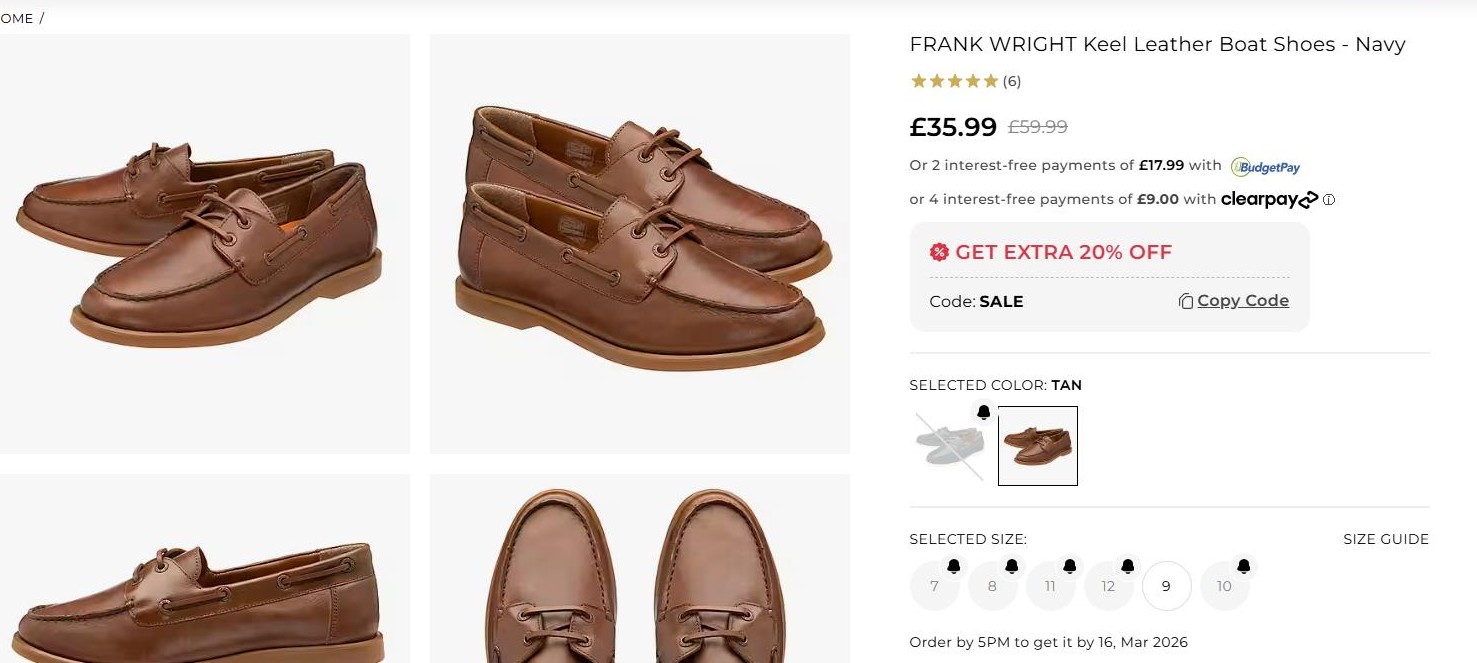Copy the SALE discount code

click(1233, 301)
